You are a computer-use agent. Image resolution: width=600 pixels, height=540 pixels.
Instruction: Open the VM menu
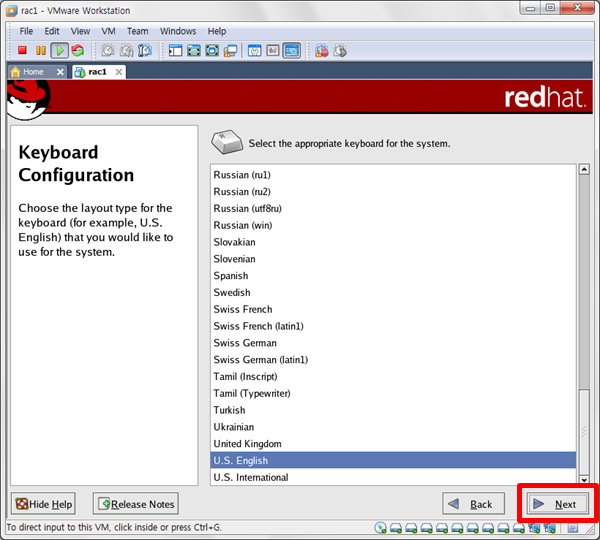tap(108, 31)
